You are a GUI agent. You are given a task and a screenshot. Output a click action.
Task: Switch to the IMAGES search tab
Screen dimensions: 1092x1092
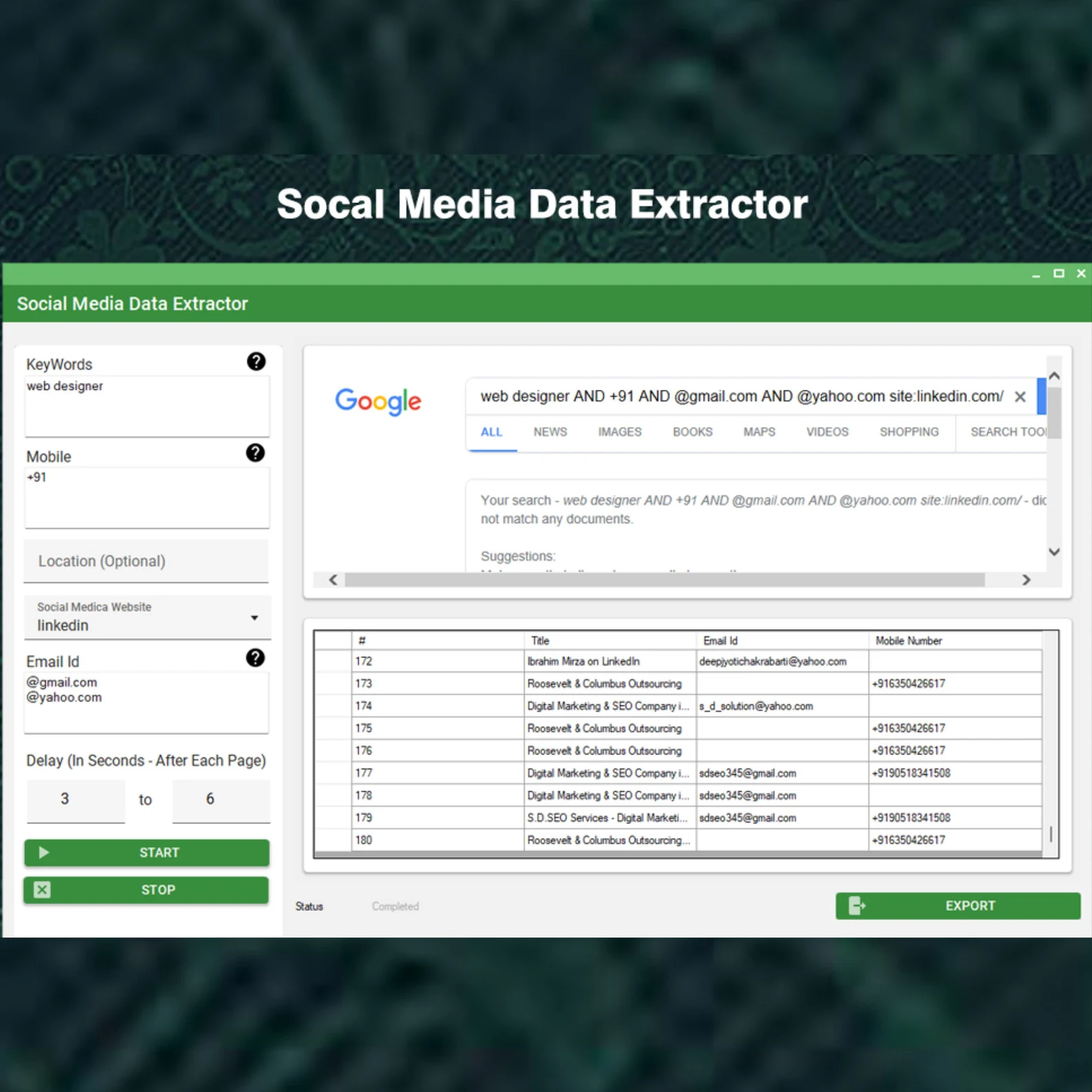tap(620, 432)
